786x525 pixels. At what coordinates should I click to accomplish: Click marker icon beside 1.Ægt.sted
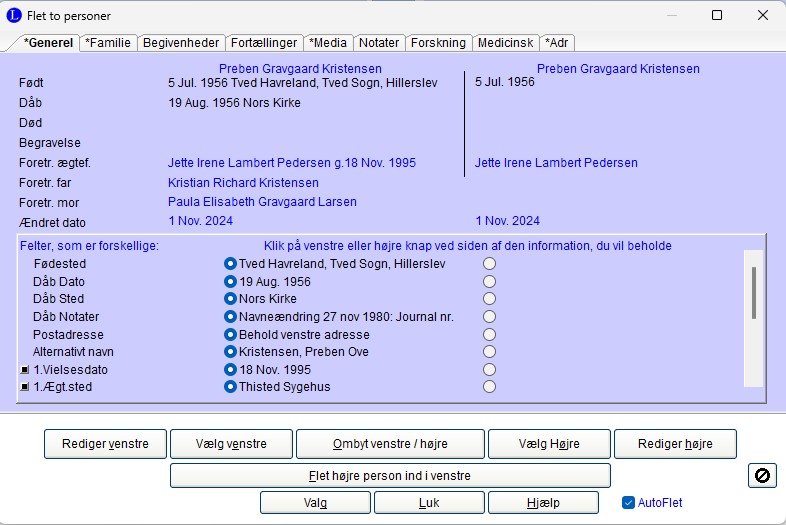click(x=24, y=387)
